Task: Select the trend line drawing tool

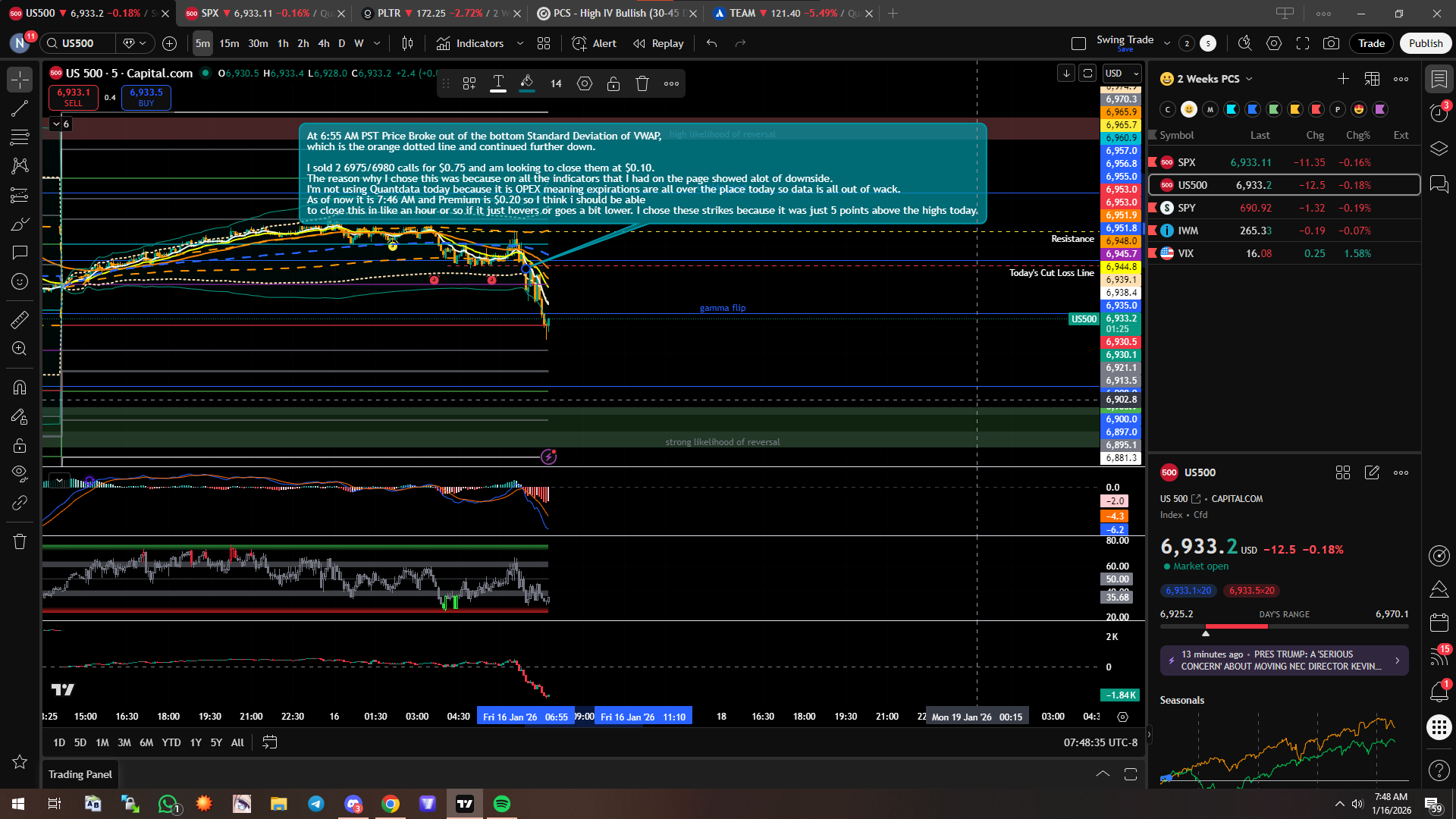Action: click(20, 108)
